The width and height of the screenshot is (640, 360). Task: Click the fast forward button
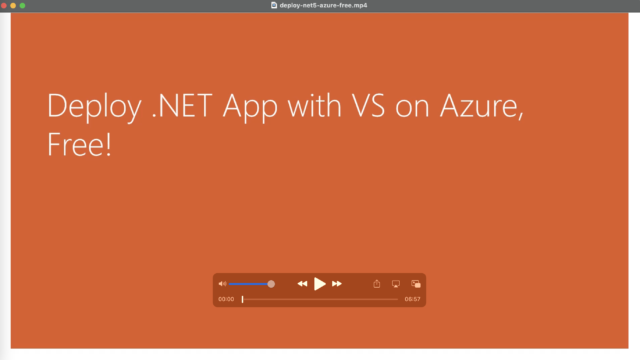pyautogui.click(x=337, y=284)
